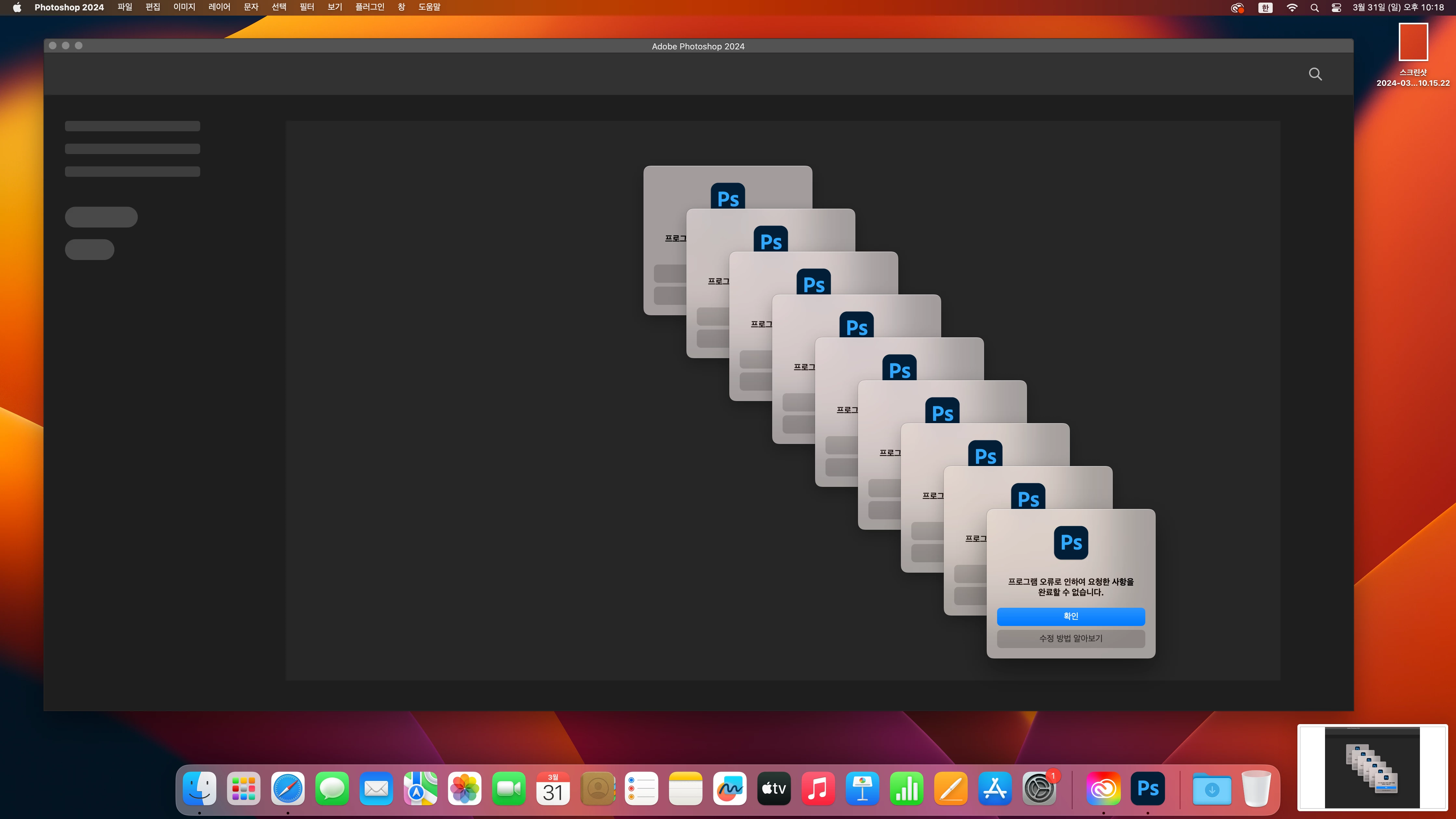This screenshot has width=1456, height=819.
Task: Open the 파일 menu
Action: 124,7
